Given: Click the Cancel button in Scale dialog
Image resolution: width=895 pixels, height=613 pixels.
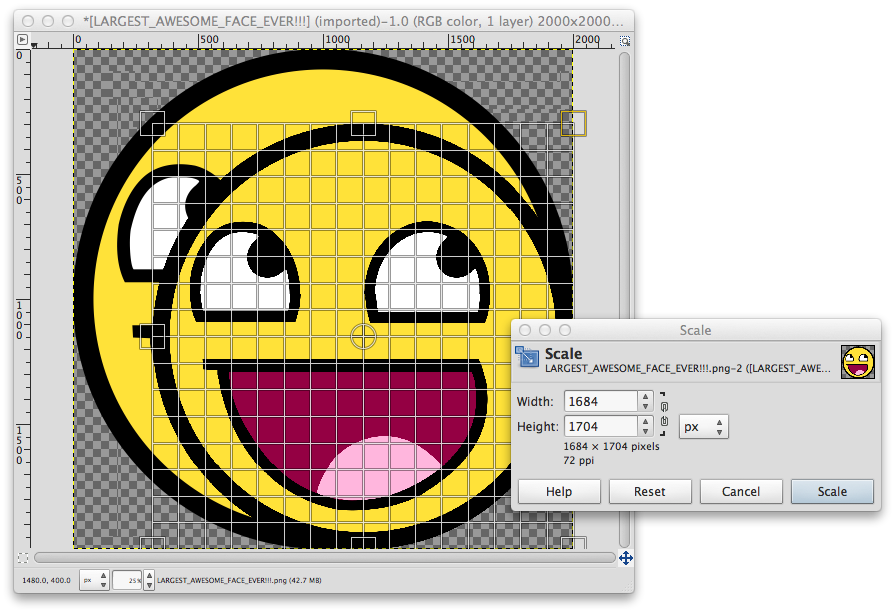Looking at the screenshot, I should coord(740,491).
